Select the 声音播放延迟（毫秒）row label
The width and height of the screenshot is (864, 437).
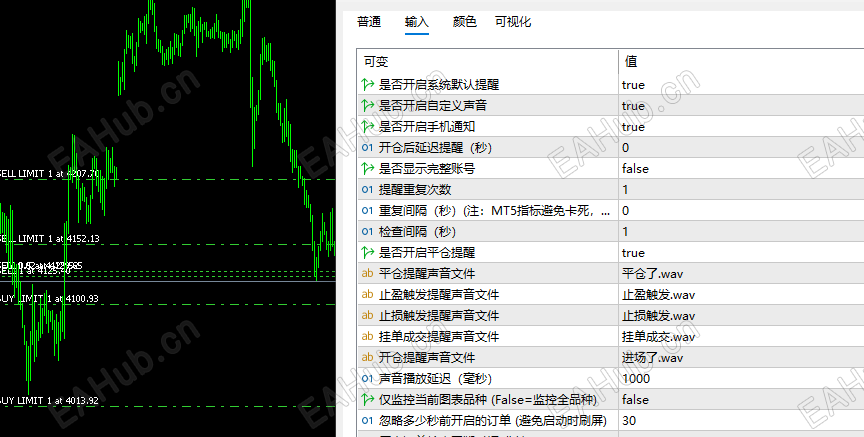(x=435, y=379)
